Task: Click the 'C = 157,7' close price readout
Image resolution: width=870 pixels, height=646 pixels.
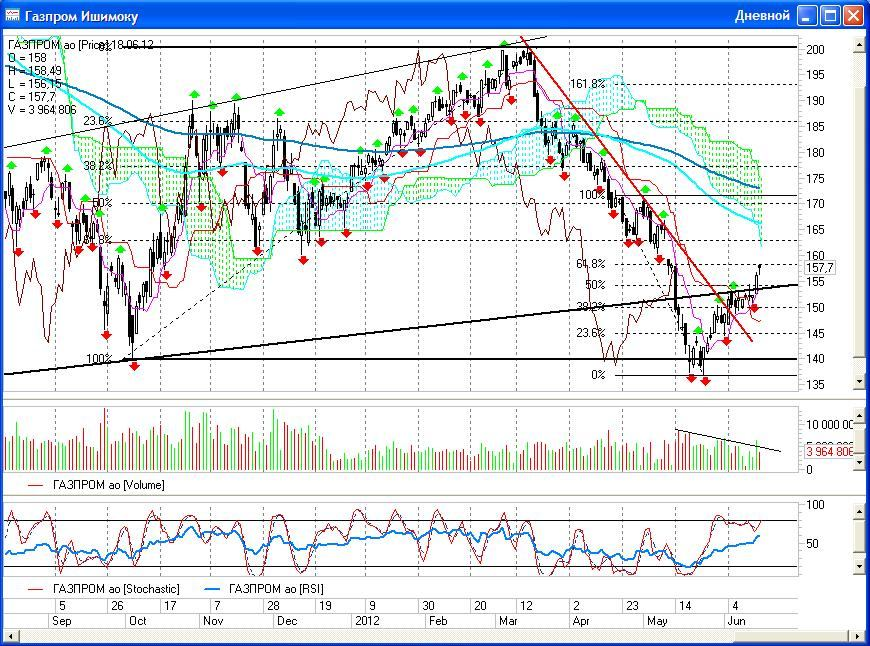Action: coord(32,97)
